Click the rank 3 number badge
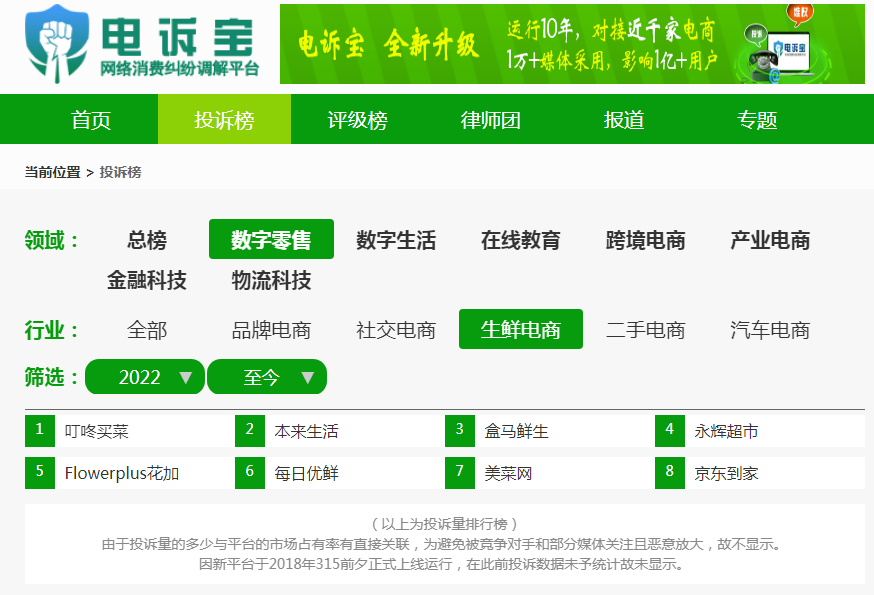 [460, 430]
